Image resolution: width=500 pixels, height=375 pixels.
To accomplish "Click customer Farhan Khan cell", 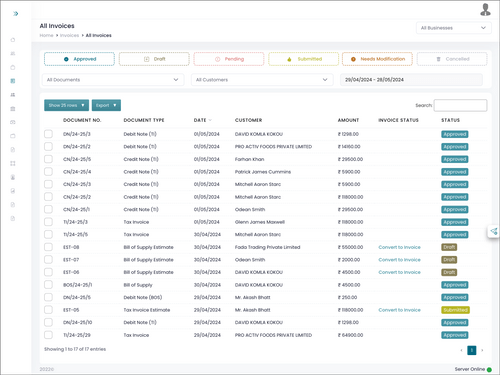I will (249, 159).
